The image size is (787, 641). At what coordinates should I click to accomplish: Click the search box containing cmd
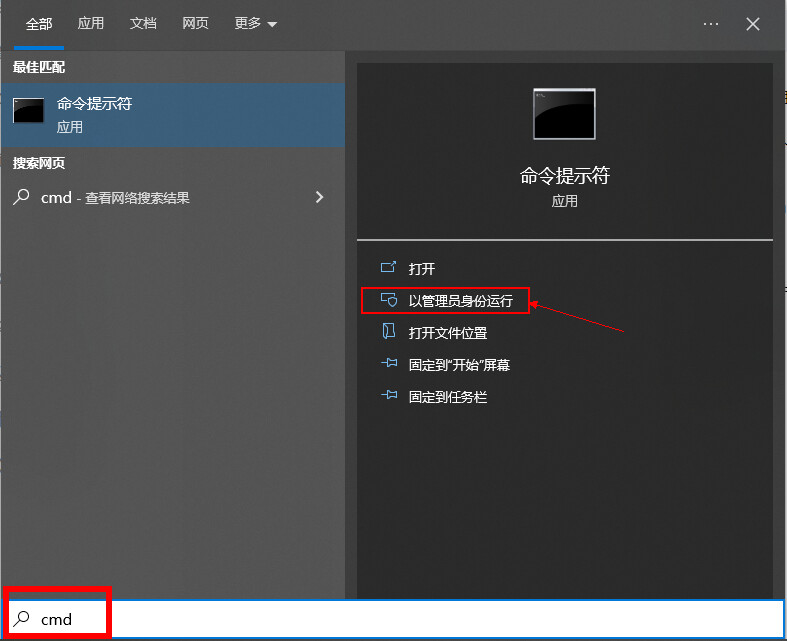(x=394, y=619)
